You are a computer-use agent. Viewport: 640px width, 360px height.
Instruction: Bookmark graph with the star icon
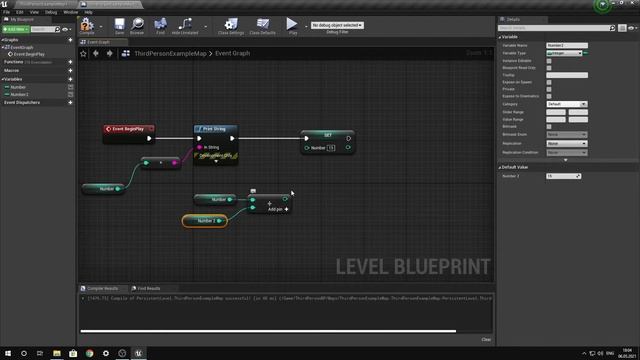click(83, 53)
